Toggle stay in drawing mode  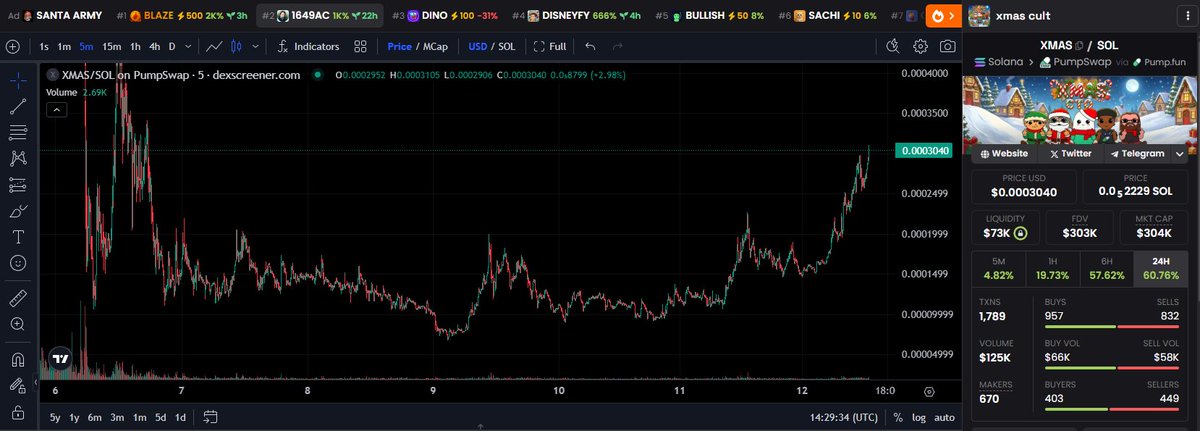[17, 385]
